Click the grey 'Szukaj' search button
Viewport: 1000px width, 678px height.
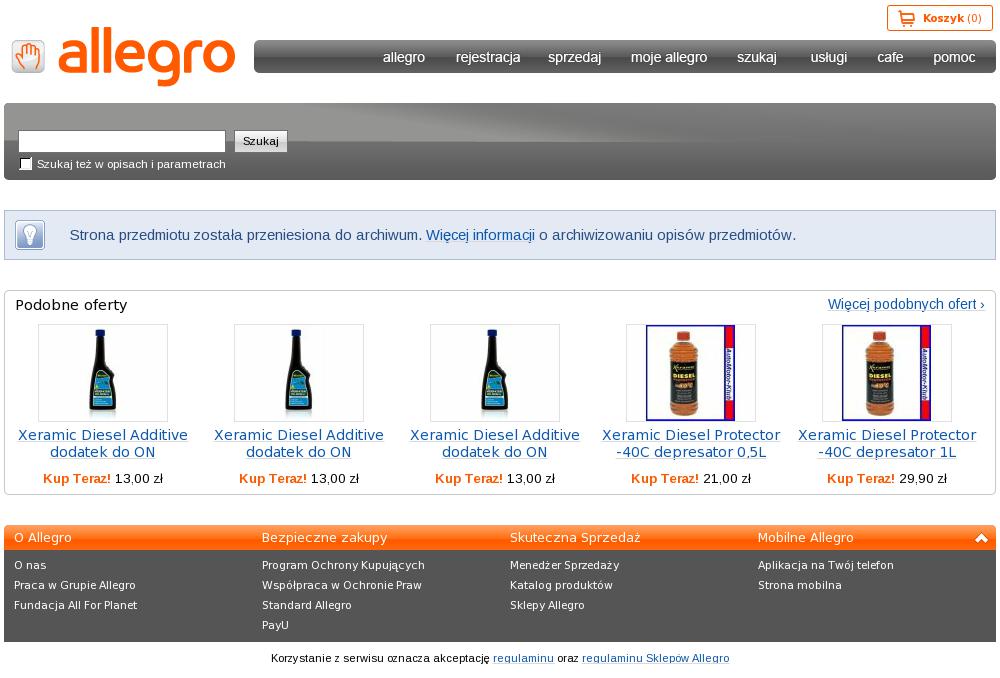click(261, 141)
